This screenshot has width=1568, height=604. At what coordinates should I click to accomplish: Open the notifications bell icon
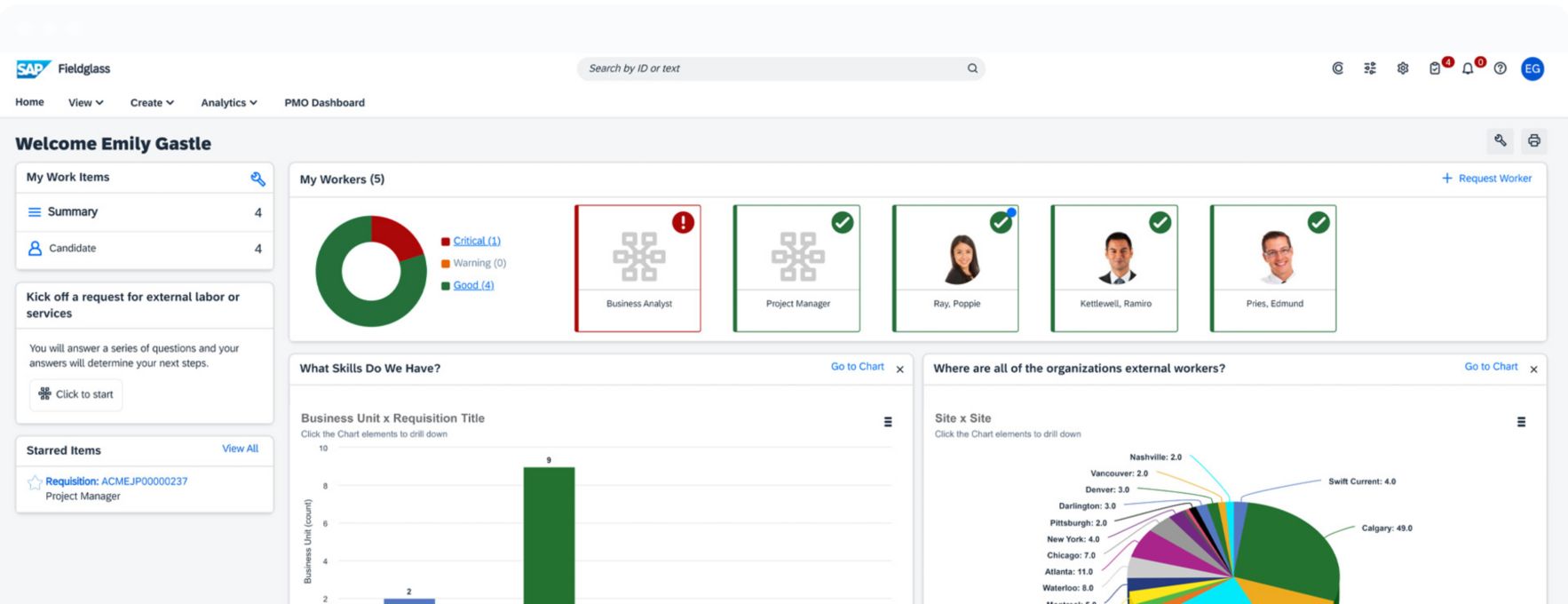1468,68
